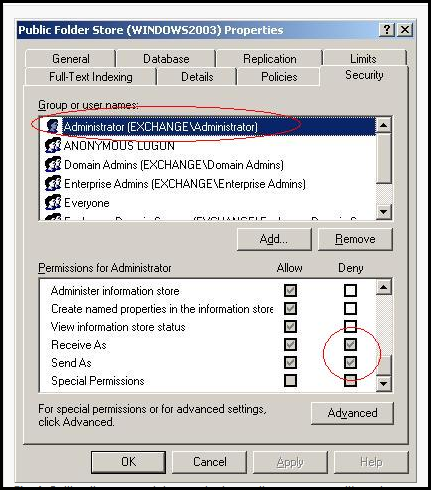This screenshot has height=490, width=431.
Task: Click the ANONYMOUS LOGON group icon
Action: tap(53, 145)
